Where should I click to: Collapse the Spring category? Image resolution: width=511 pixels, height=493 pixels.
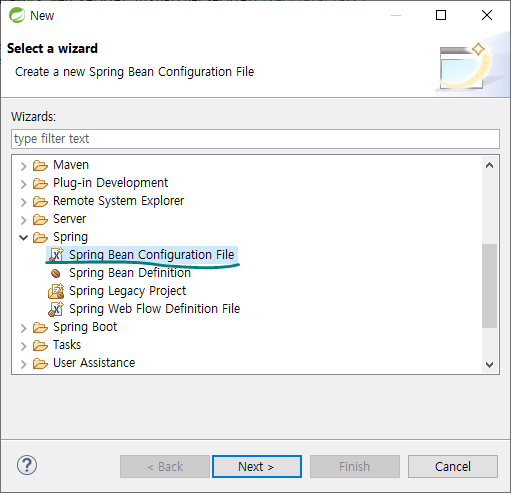pos(23,237)
